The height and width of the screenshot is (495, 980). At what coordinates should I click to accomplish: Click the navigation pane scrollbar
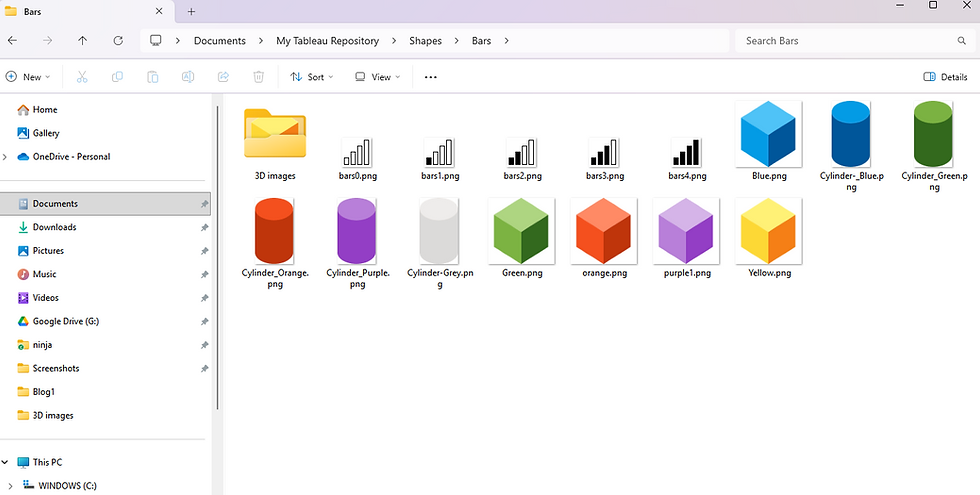pos(218,258)
